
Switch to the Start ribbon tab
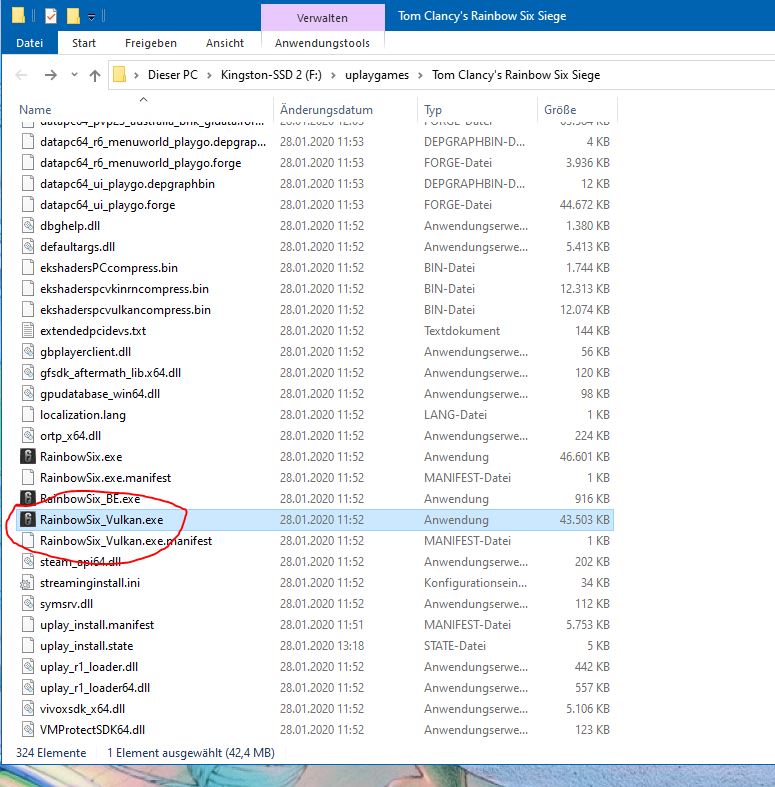coord(84,43)
